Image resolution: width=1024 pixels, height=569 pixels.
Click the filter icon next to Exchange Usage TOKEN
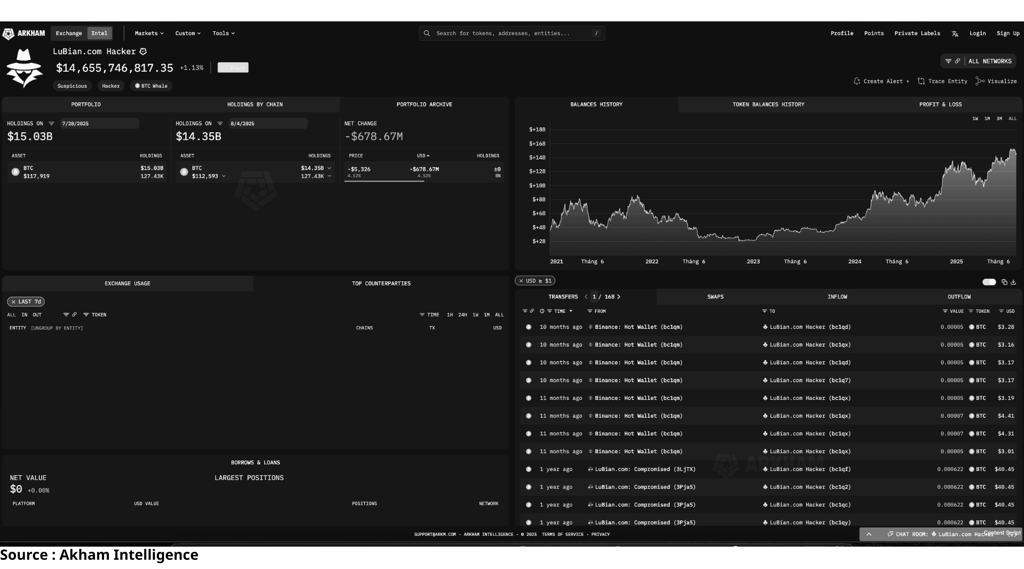coord(86,315)
